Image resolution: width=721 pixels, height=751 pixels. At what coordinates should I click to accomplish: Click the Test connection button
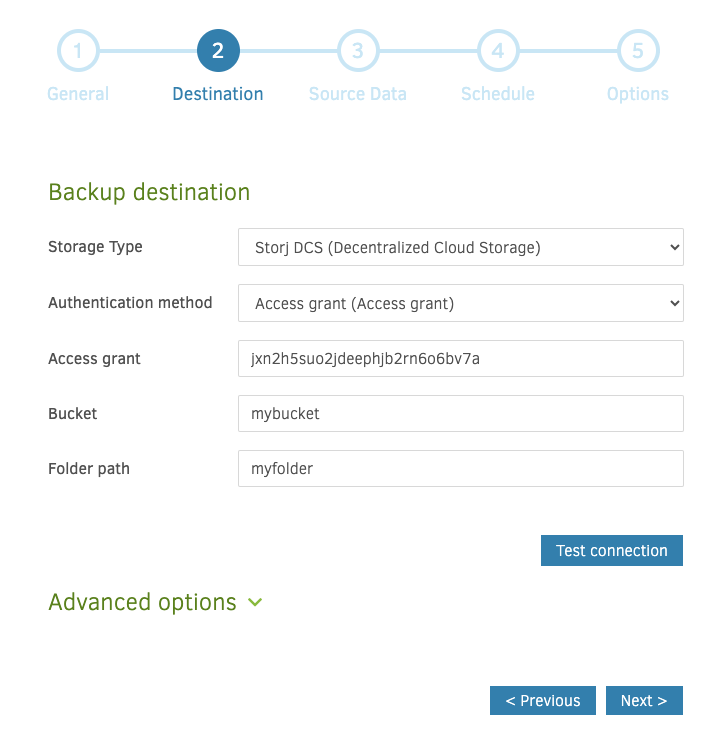(612, 550)
